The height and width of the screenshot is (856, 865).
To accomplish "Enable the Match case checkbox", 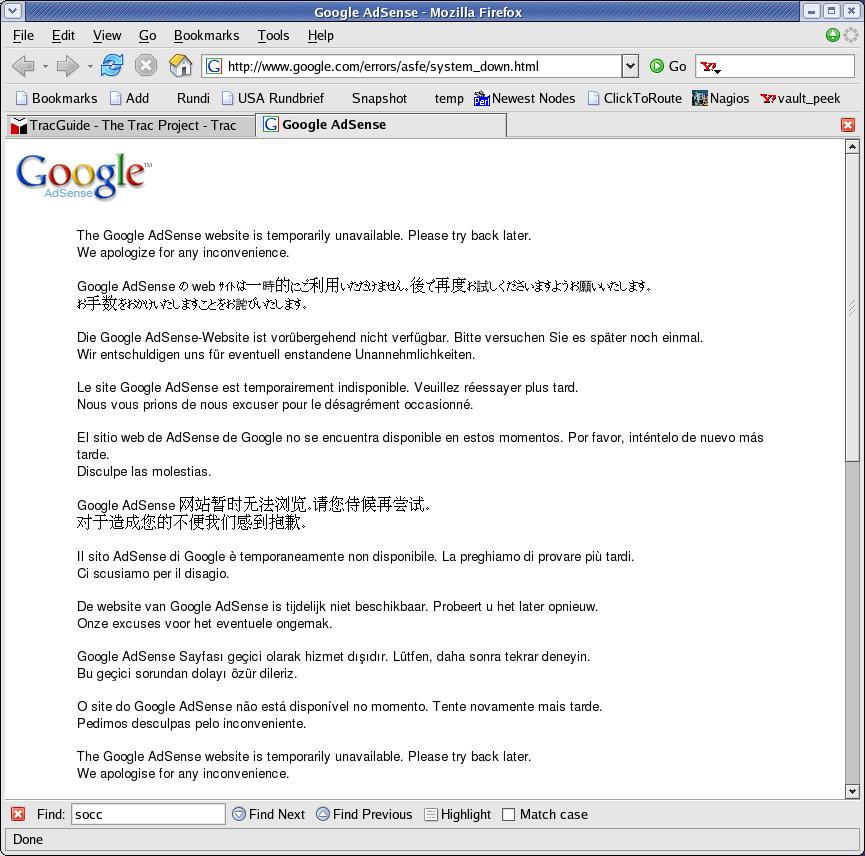I will pos(509,814).
